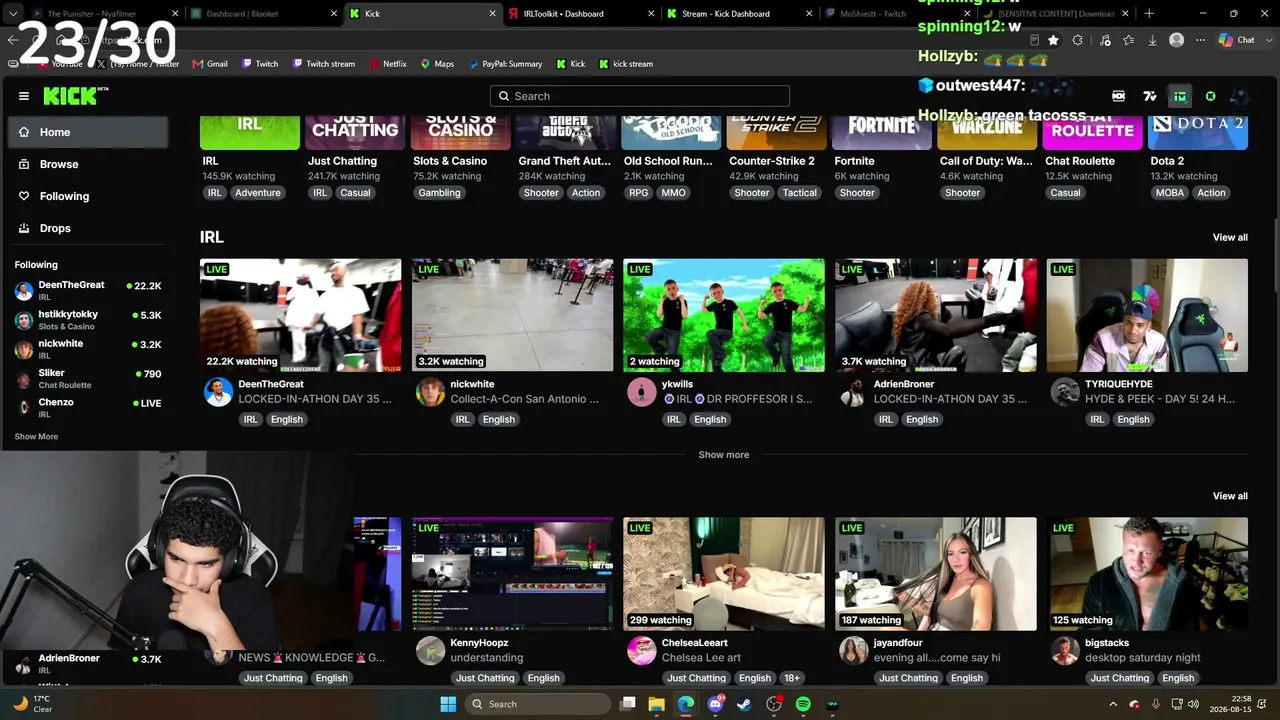
Task: Open the Slots & Casino category
Action: click(x=461, y=133)
